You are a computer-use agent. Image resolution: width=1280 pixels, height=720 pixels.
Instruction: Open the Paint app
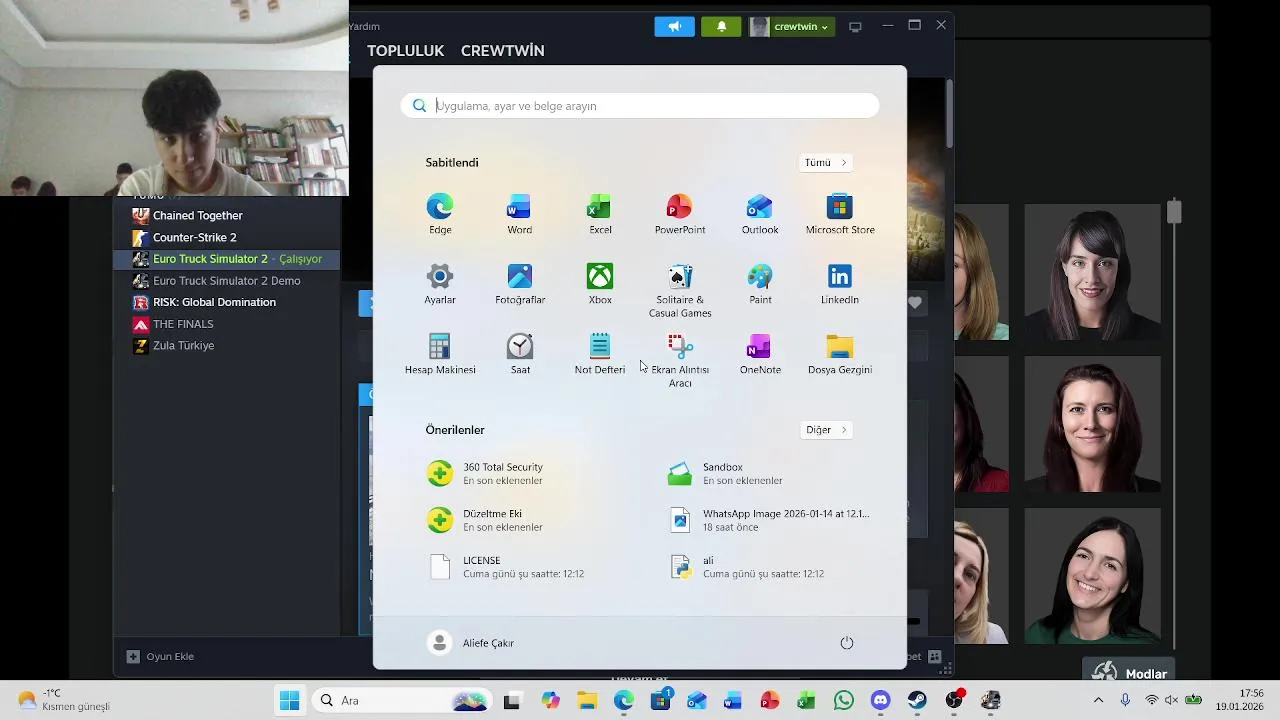click(760, 285)
